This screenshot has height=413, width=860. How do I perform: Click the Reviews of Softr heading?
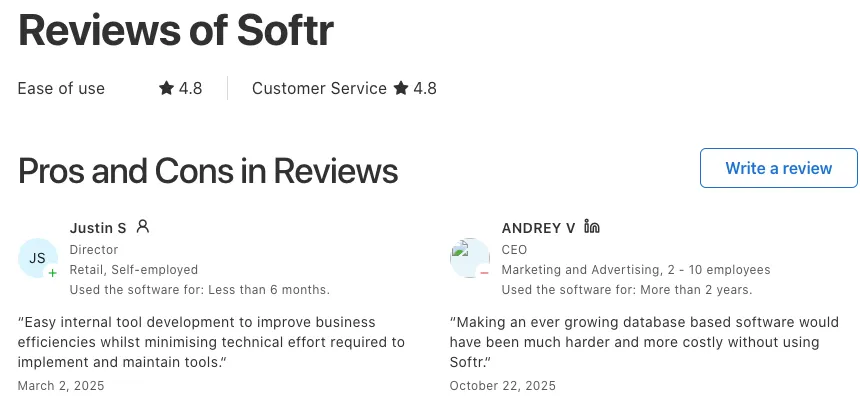click(175, 30)
